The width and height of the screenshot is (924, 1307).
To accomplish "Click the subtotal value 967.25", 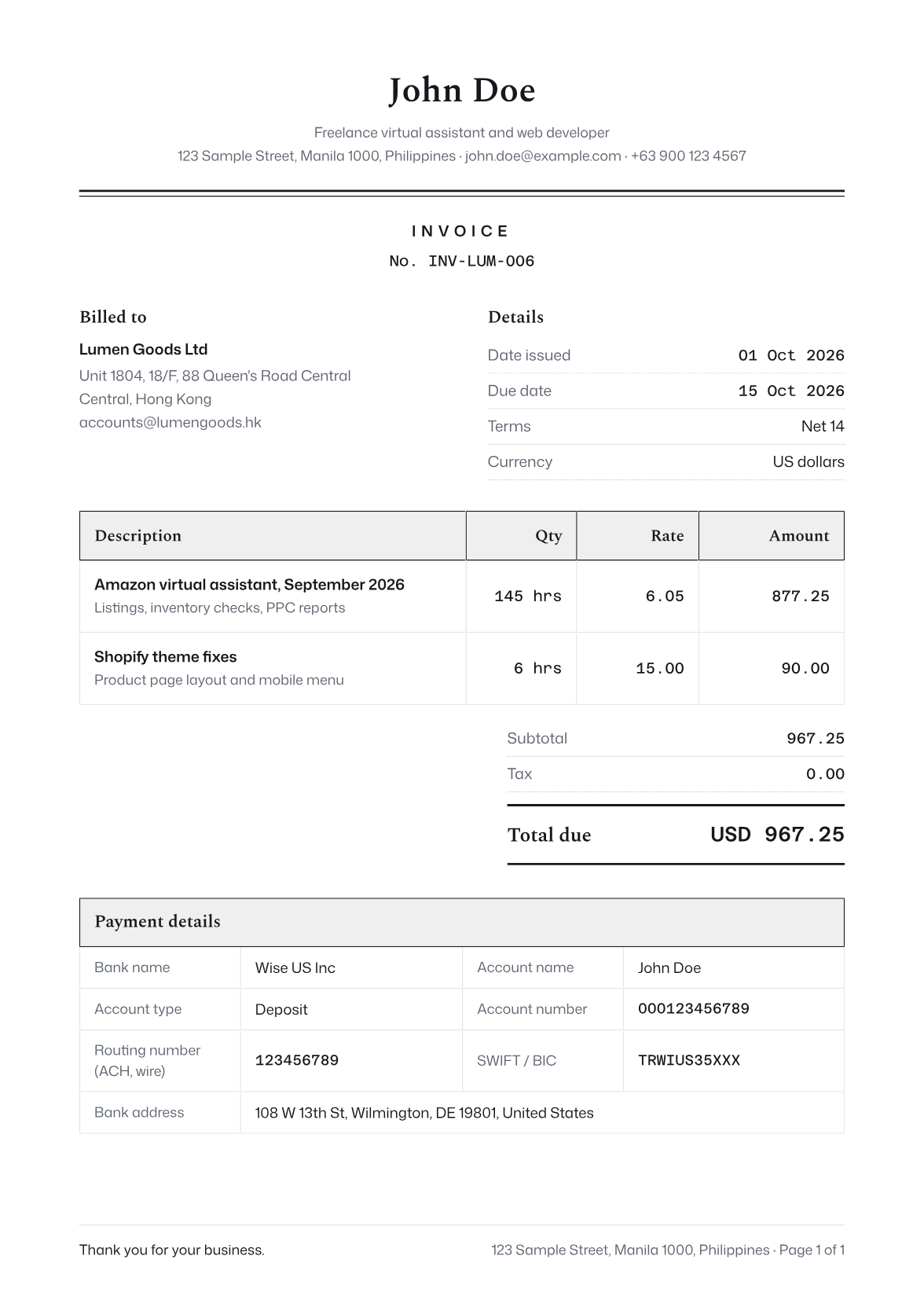I will tap(816, 739).
